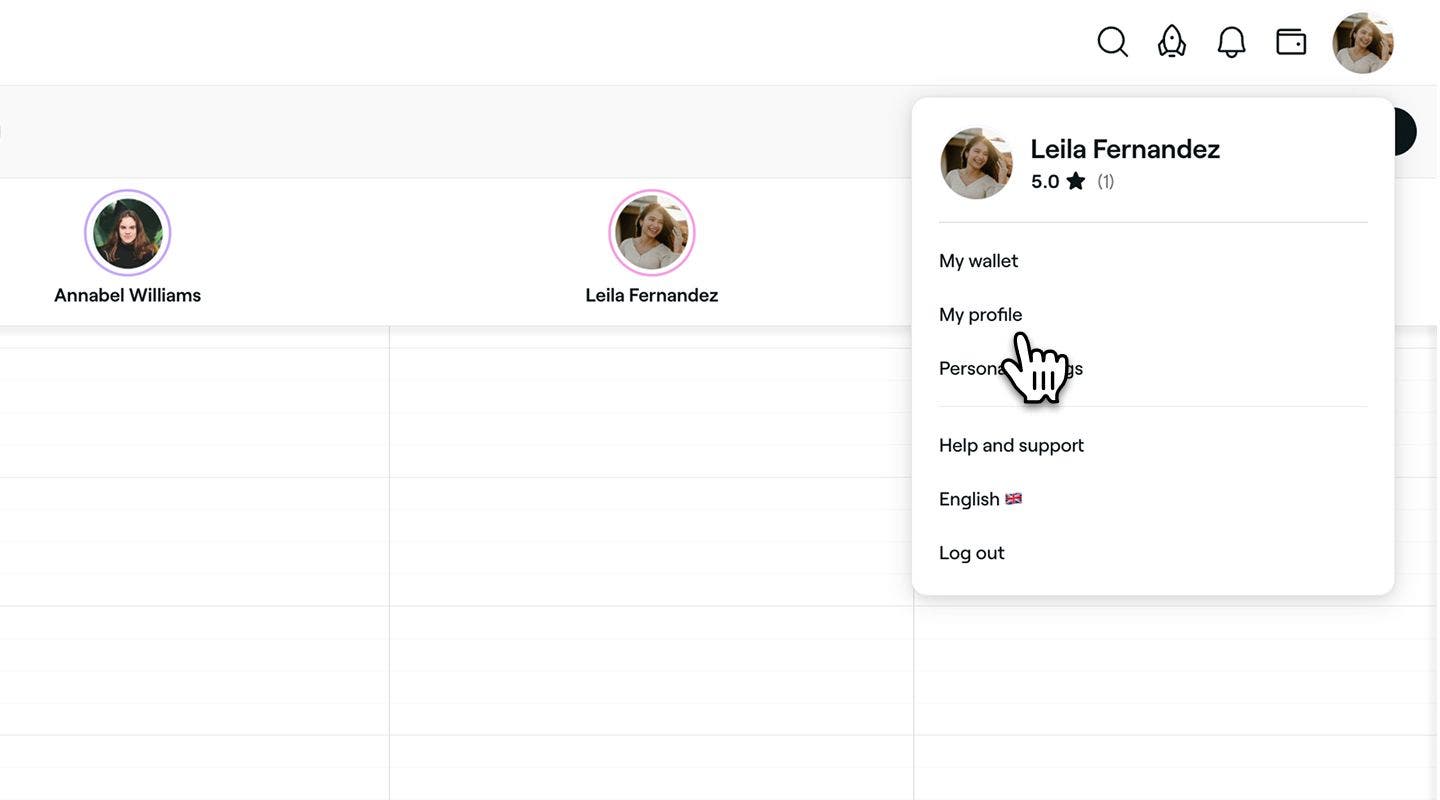Log out of the account
Screen dimensions: 1440x800
pyautogui.click(x=971, y=553)
